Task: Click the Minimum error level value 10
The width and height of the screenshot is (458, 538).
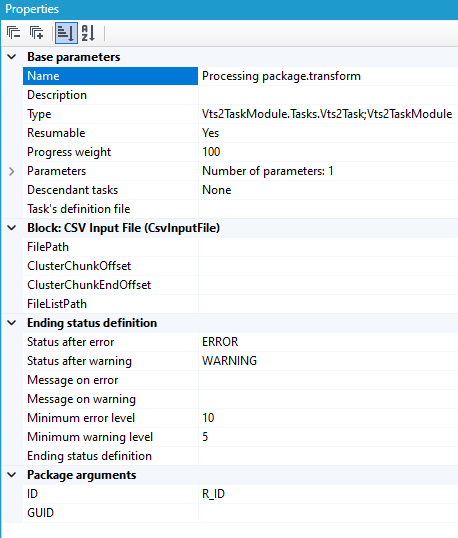Action: click(x=208, y=418)
